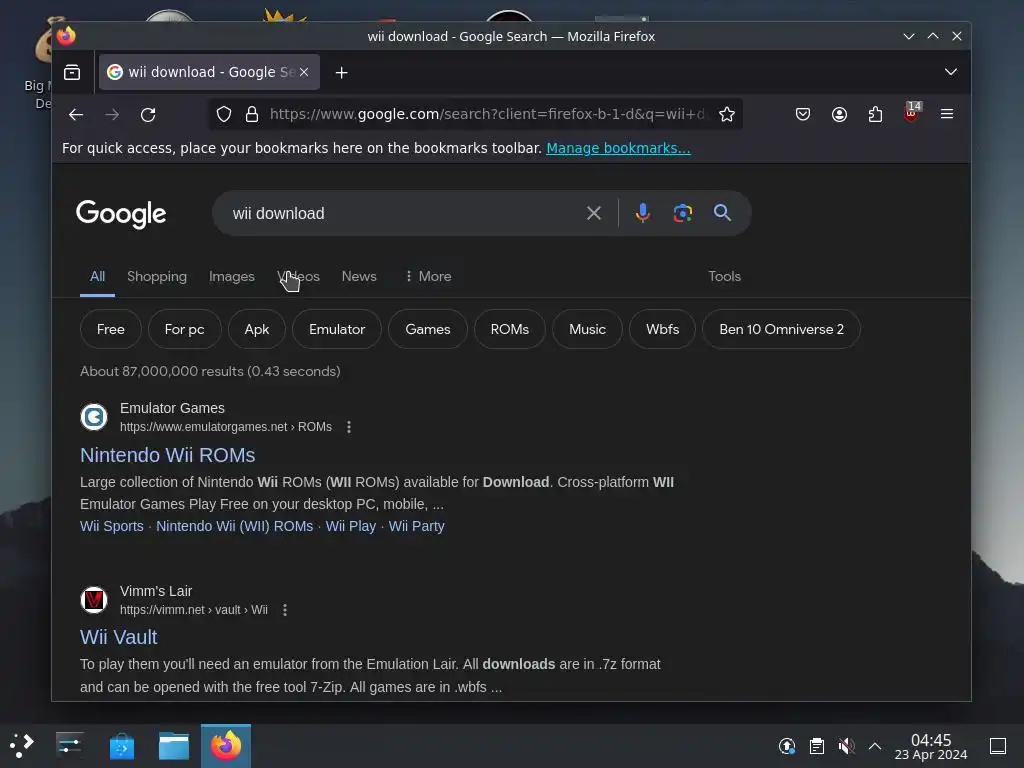Click the Google logo

click(x=121, y=214)
